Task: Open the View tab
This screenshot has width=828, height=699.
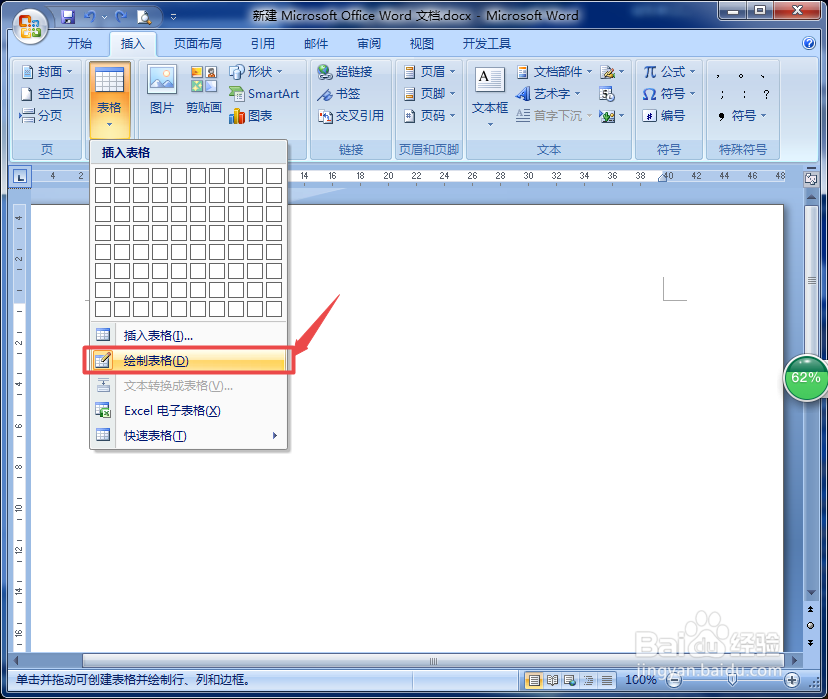Action: (421, 44)
